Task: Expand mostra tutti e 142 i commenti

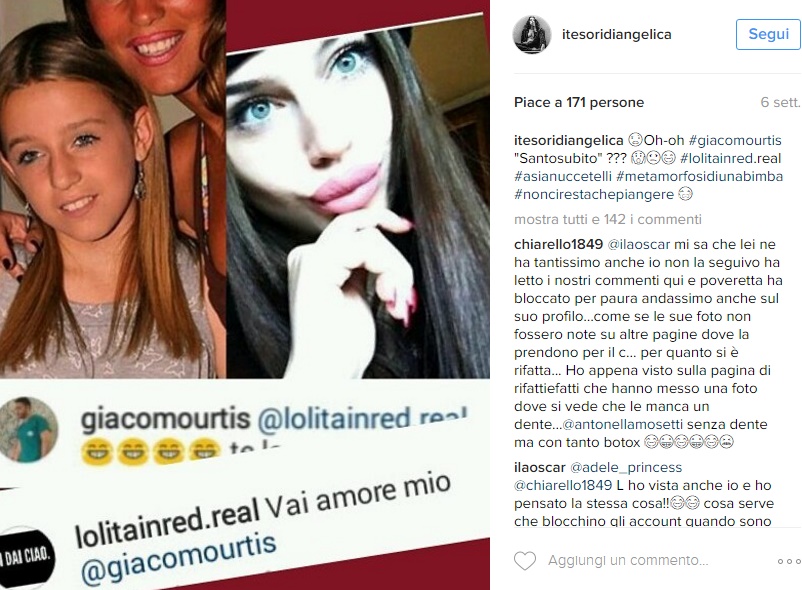Action: [608, 219]
